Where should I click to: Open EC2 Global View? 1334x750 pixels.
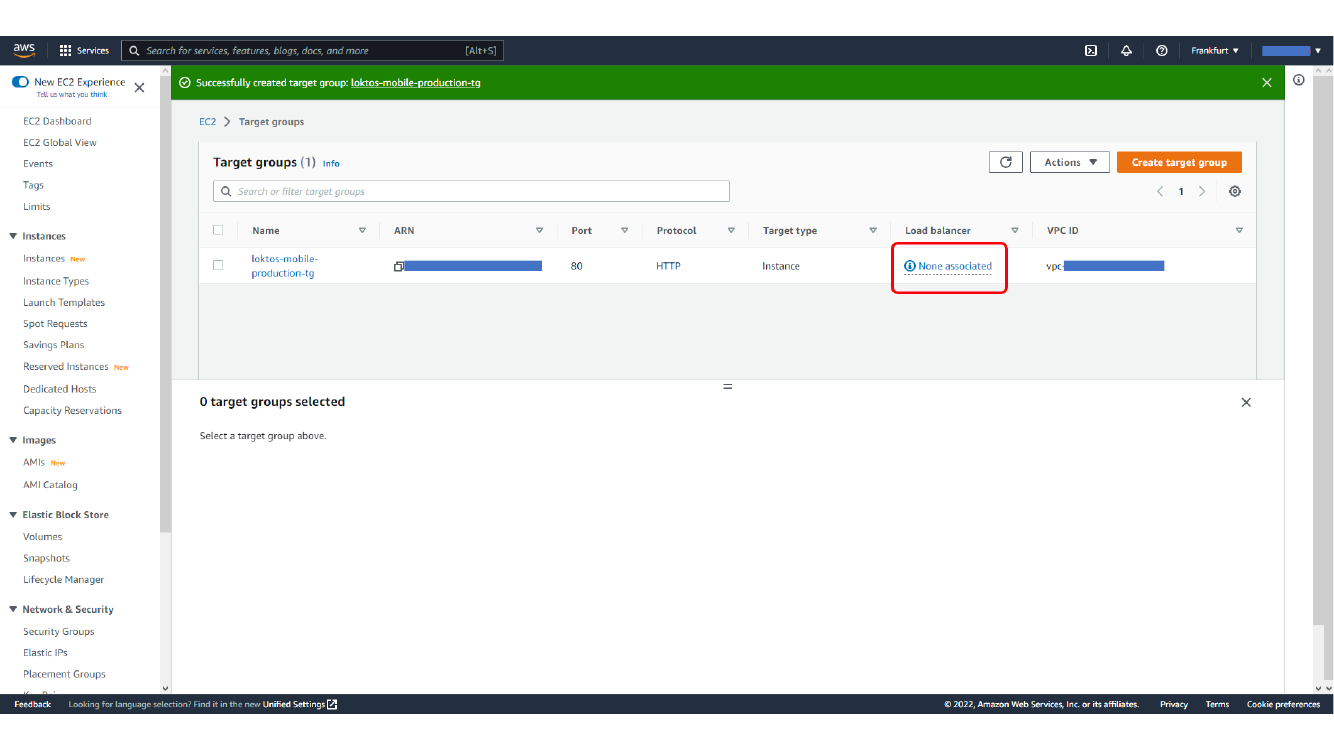pyautogui.click(x=60, y=142)
